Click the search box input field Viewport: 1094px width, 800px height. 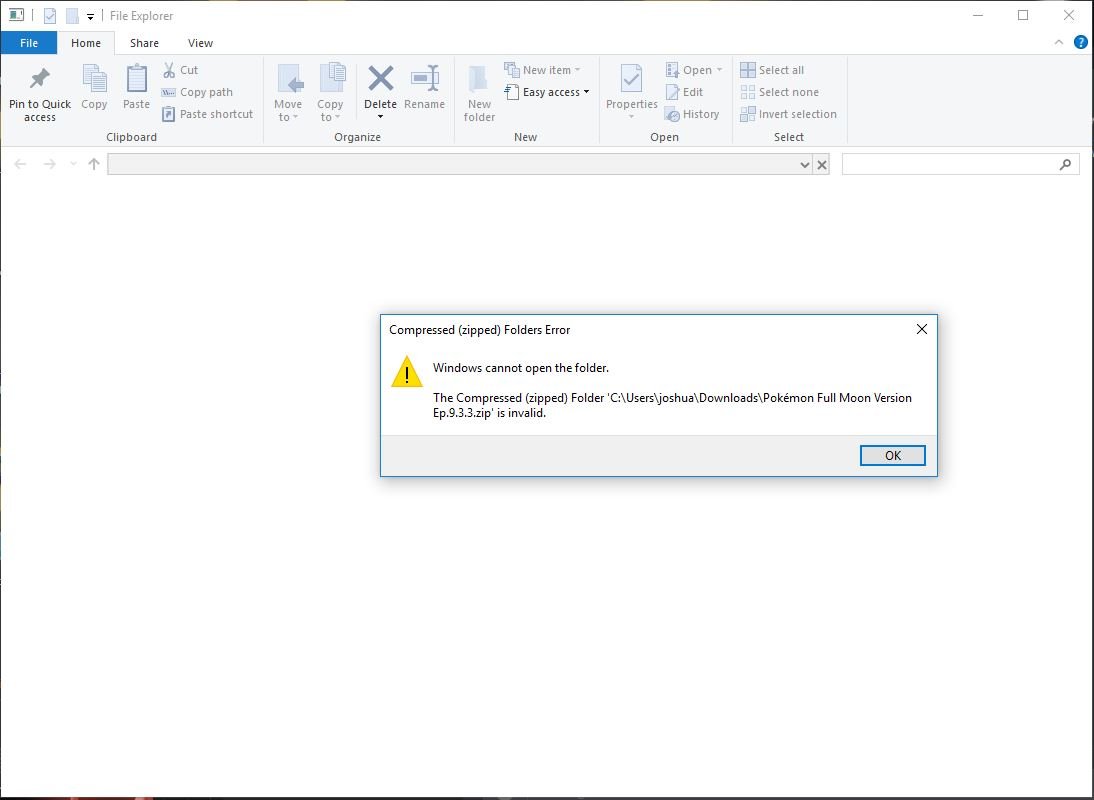[950, 165]
